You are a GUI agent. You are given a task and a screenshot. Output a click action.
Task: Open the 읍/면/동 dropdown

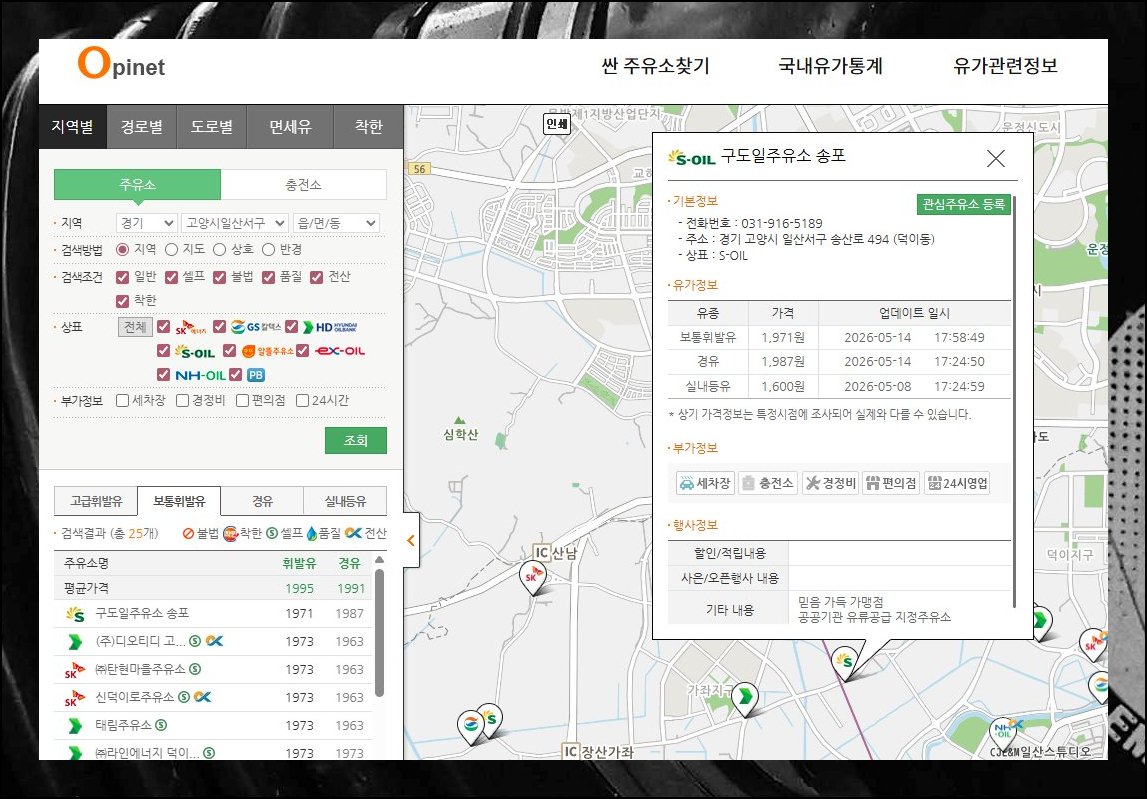(x=336, y=223)
